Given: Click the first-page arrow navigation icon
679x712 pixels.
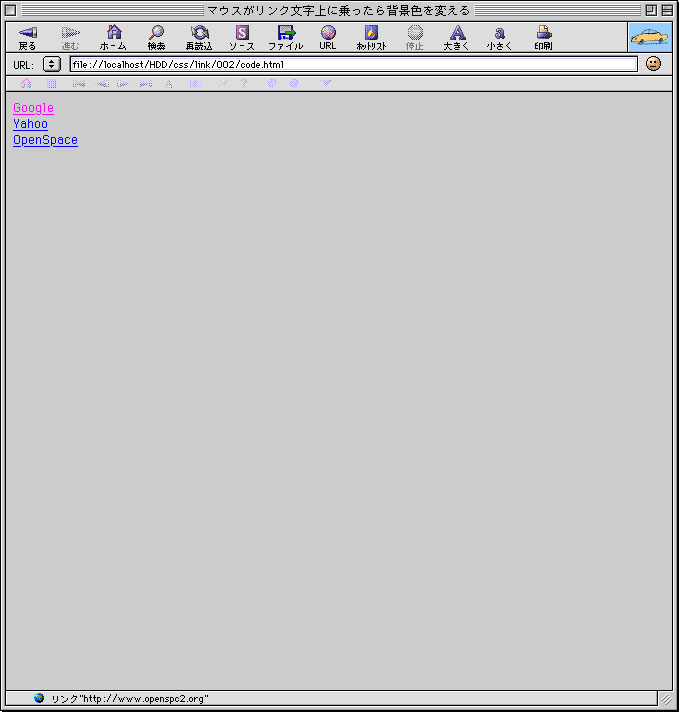Looking at the screenshot, I should coord(79,84).
